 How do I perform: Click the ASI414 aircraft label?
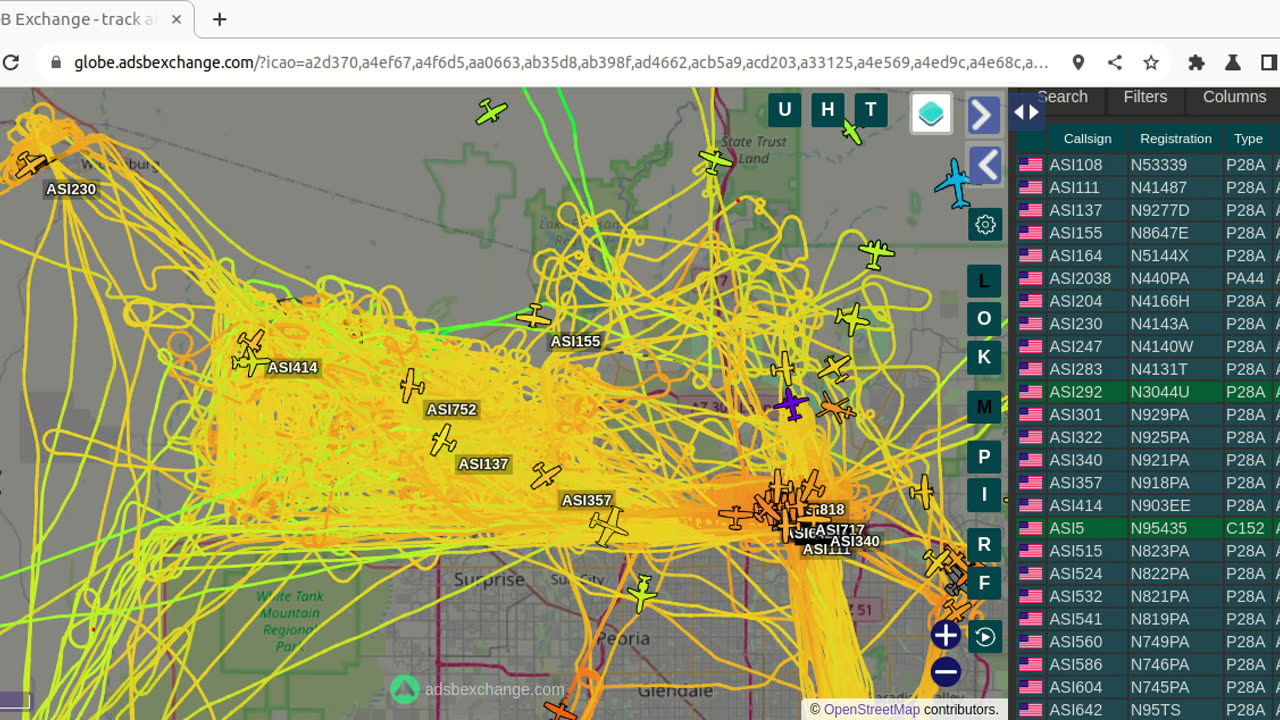[293, 367]
